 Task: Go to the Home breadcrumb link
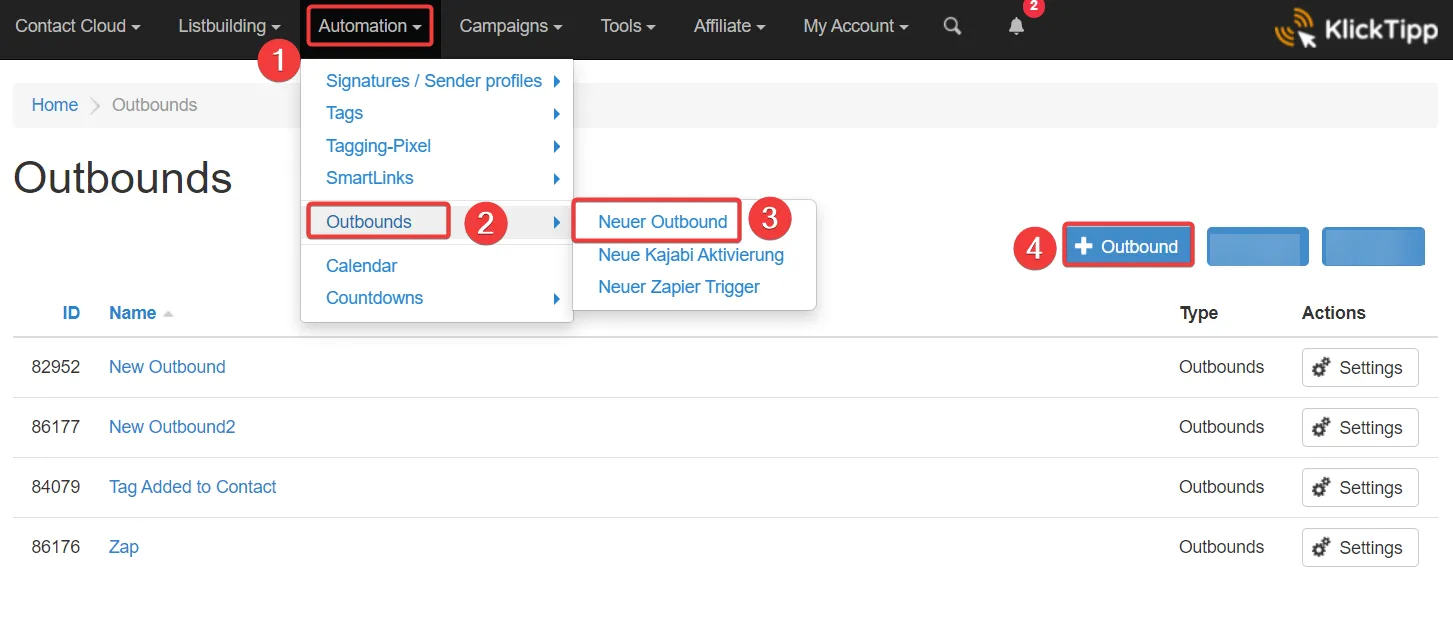(x=55, y=105)
